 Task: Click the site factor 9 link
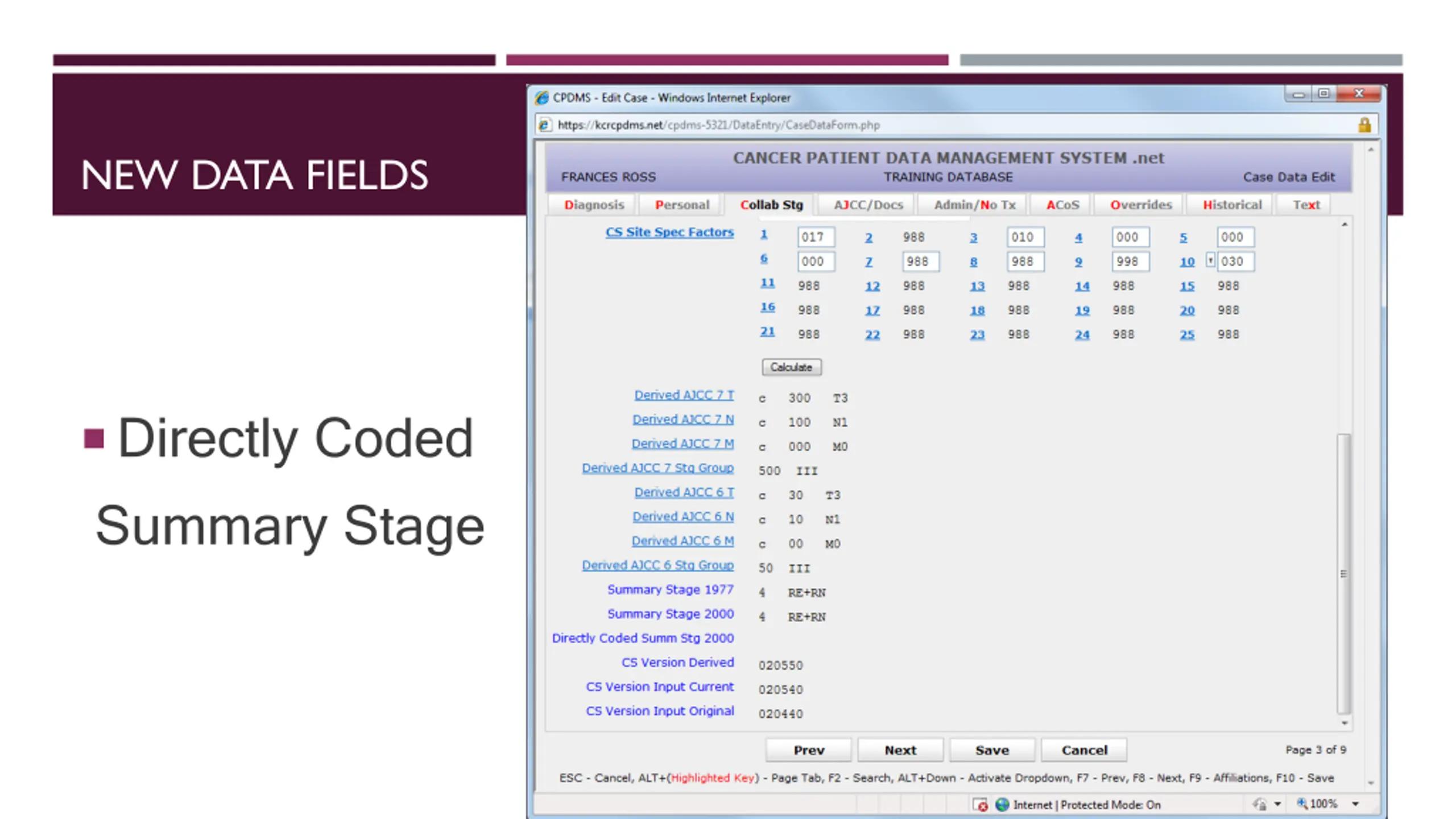(x=1078, y=262)
